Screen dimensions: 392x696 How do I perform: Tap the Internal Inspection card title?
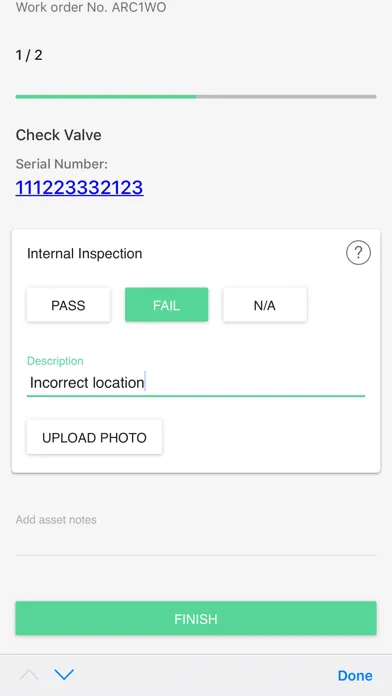point(85,253)
